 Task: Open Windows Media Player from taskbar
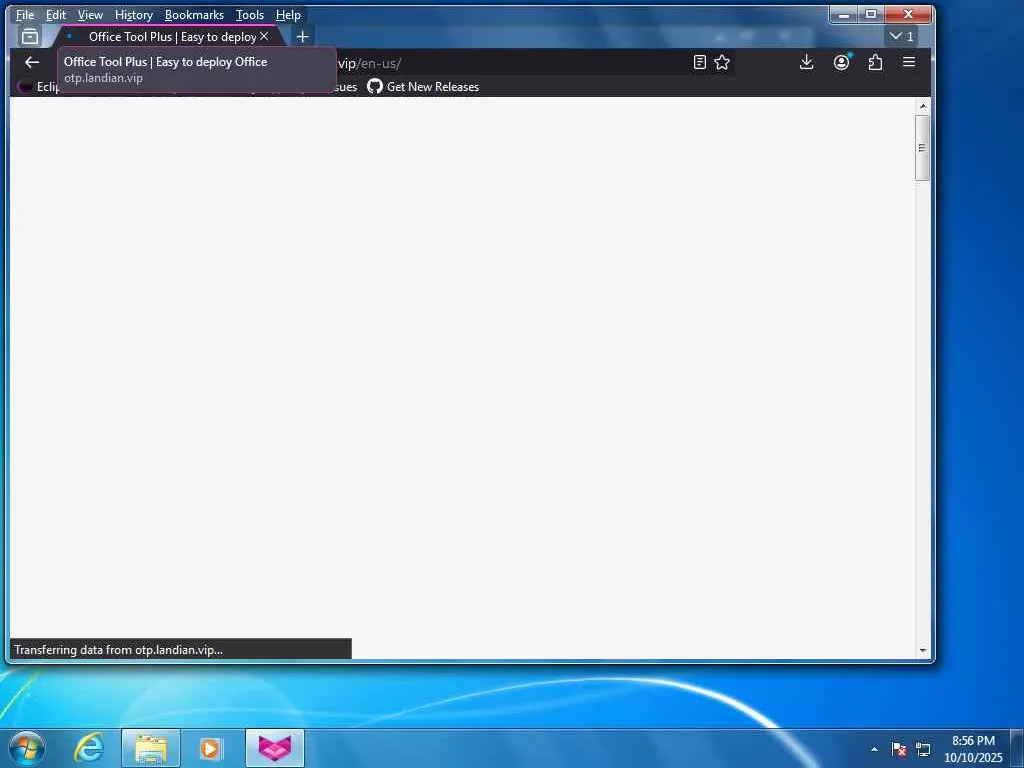click(211, 748)
